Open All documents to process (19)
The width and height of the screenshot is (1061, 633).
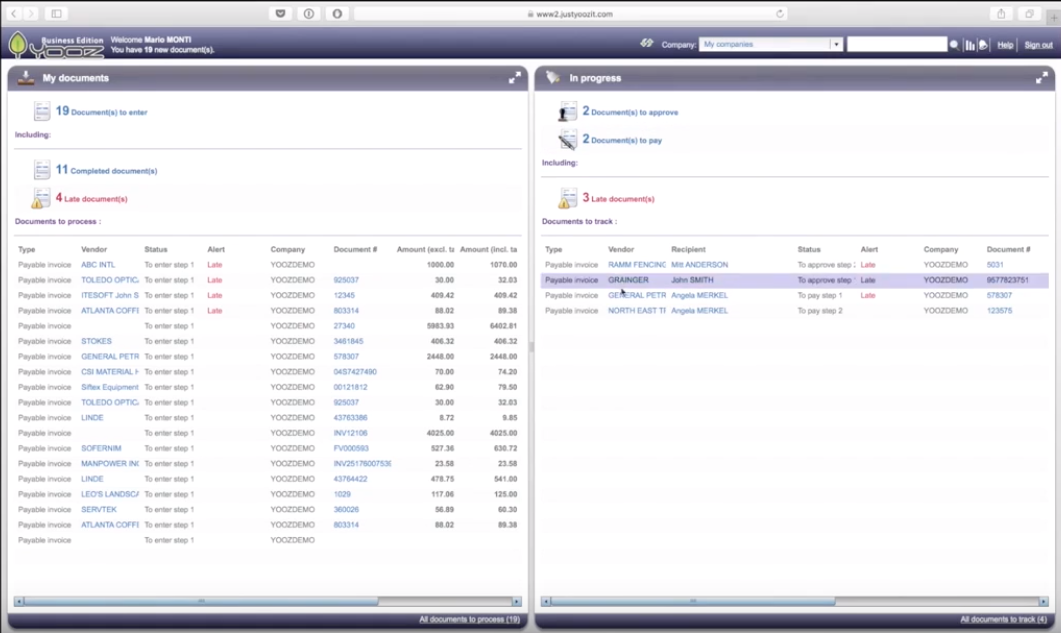[x=469, y=619]
